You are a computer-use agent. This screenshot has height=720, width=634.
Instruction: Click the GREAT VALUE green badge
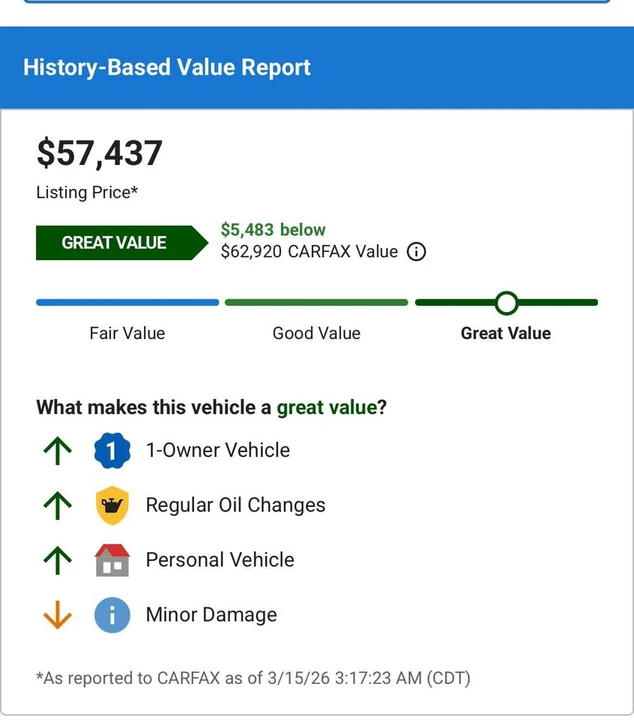(x=122, y=243)
